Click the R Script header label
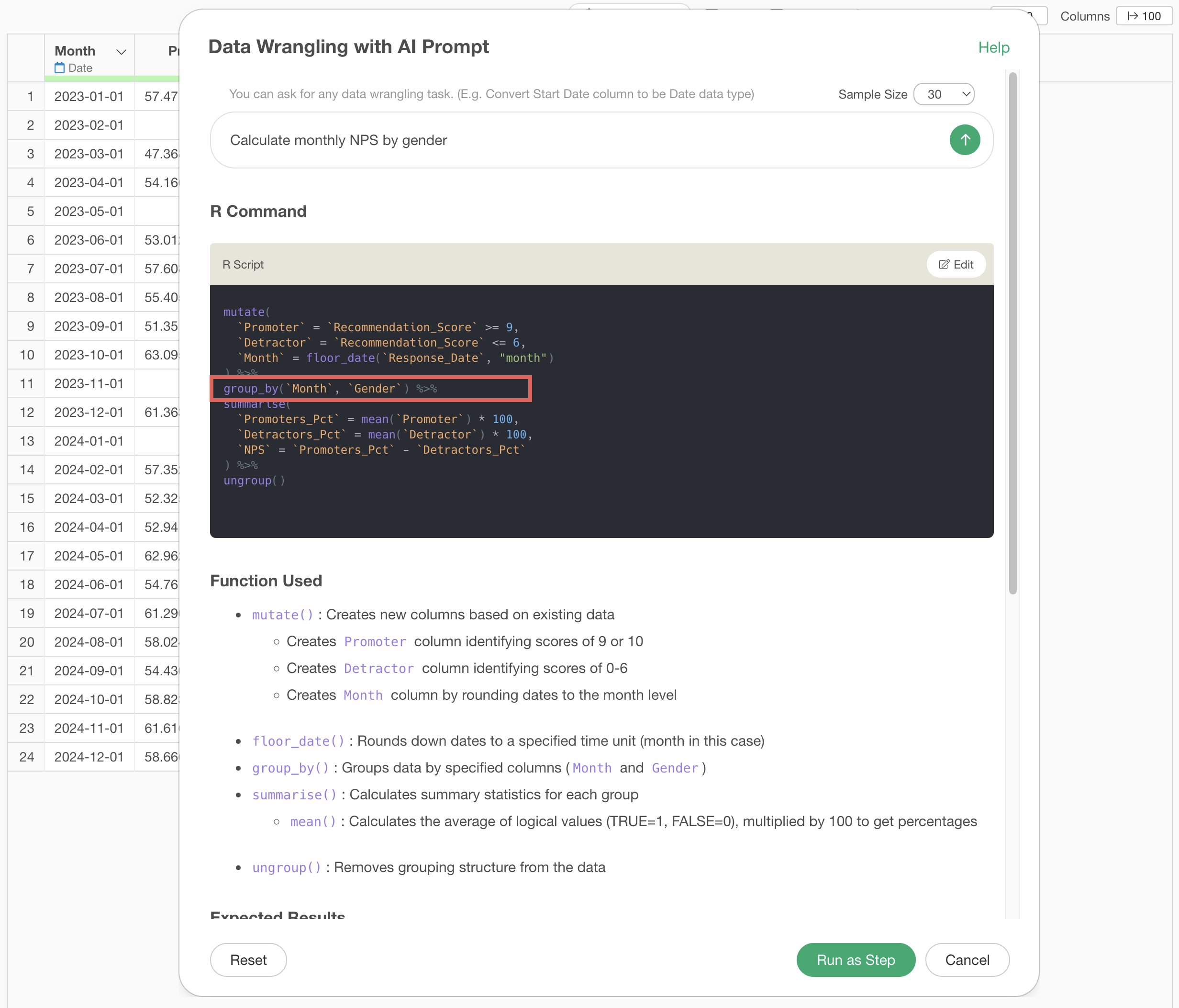The width and height of the screenshot is (1179, 1008). [x=243, y=265]
